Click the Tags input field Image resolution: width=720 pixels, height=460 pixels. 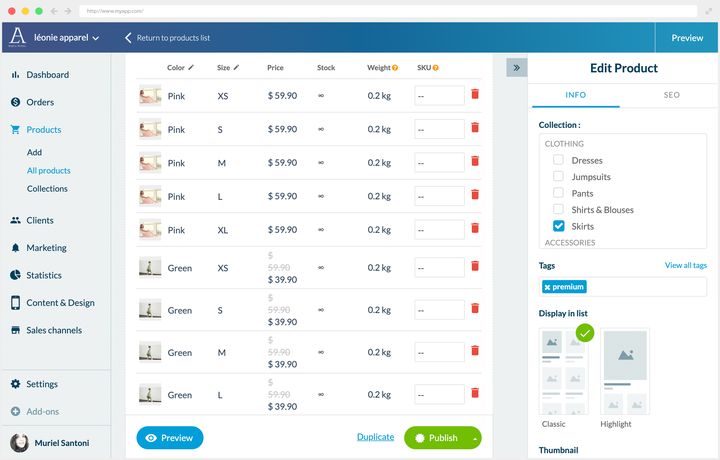[623, 287]
